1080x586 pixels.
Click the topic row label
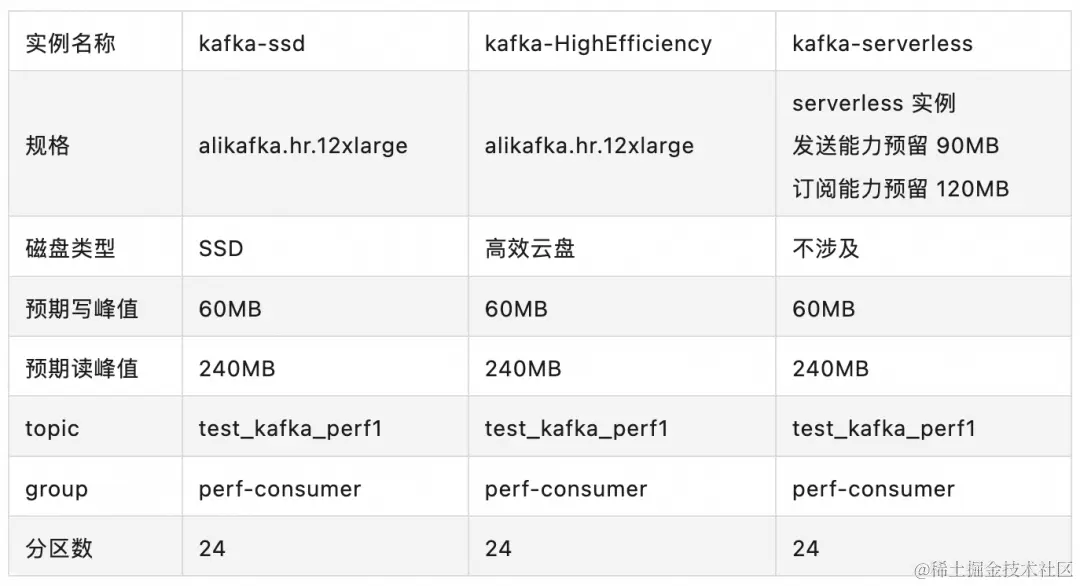[52, 429]
